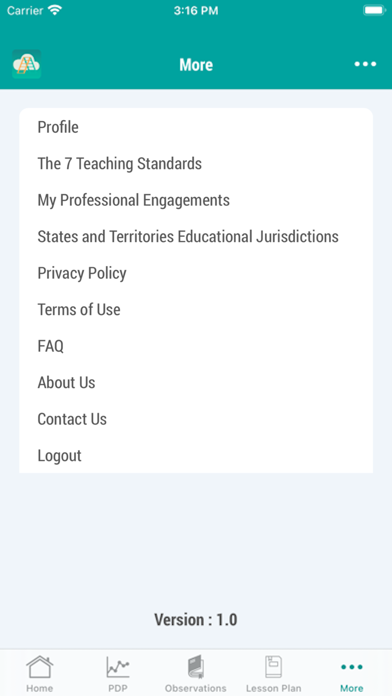Select My Professional Engagements
This screenshot has width=392, height=696.
click(x=196, y=200)
